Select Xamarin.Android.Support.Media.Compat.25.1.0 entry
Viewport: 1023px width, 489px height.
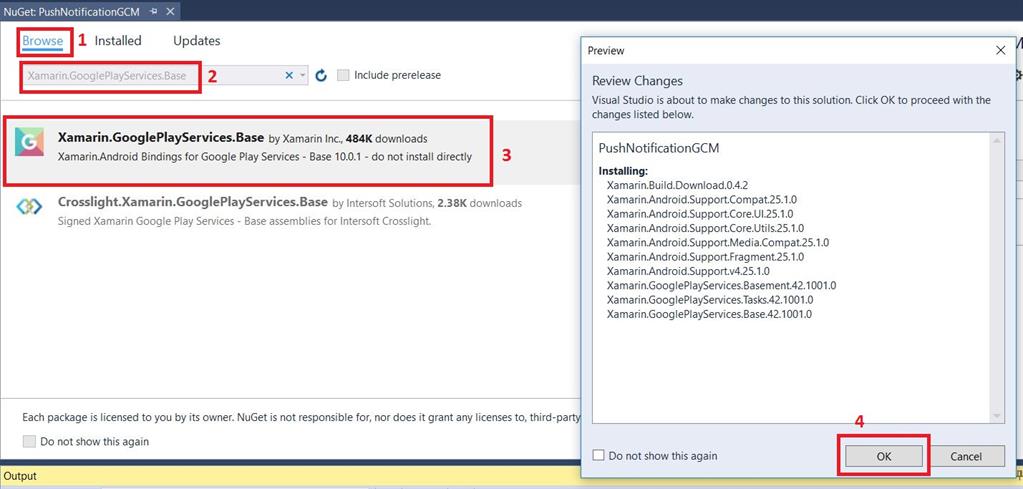tap(718, 242)
